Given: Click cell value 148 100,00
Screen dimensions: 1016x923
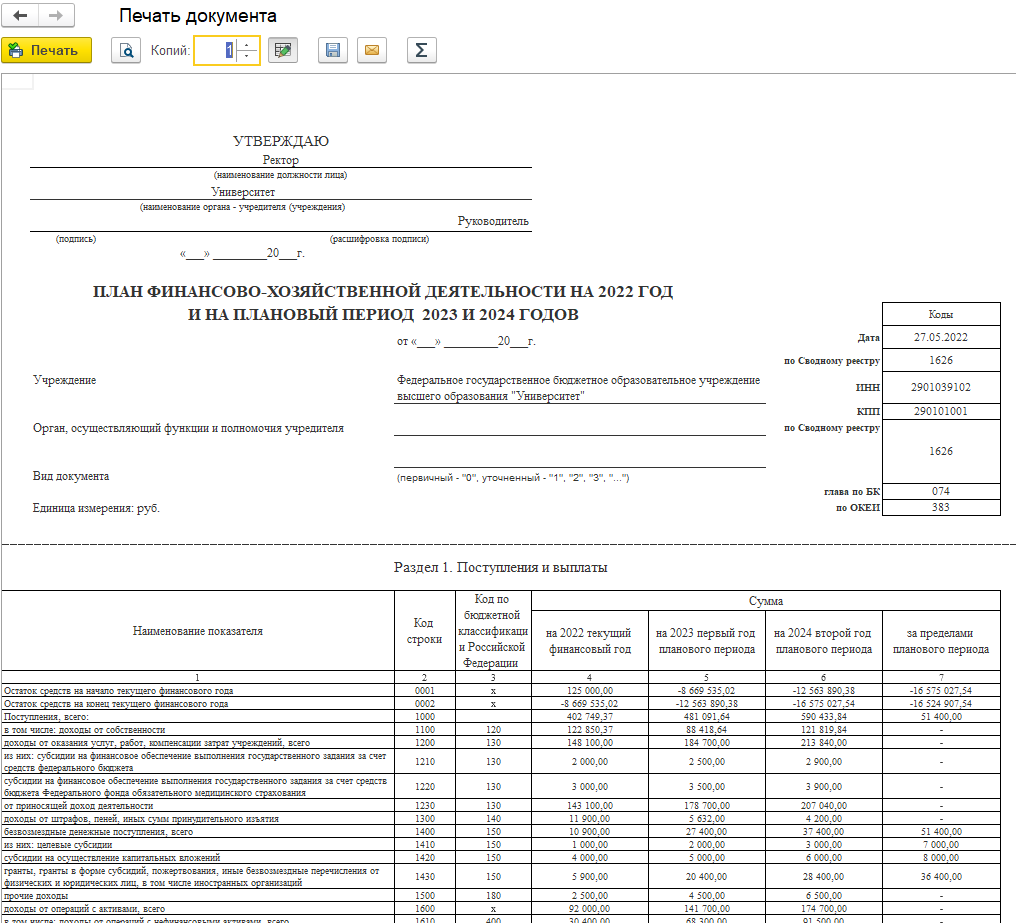Looking at the screenshot, I should click(x=590, y=743).
